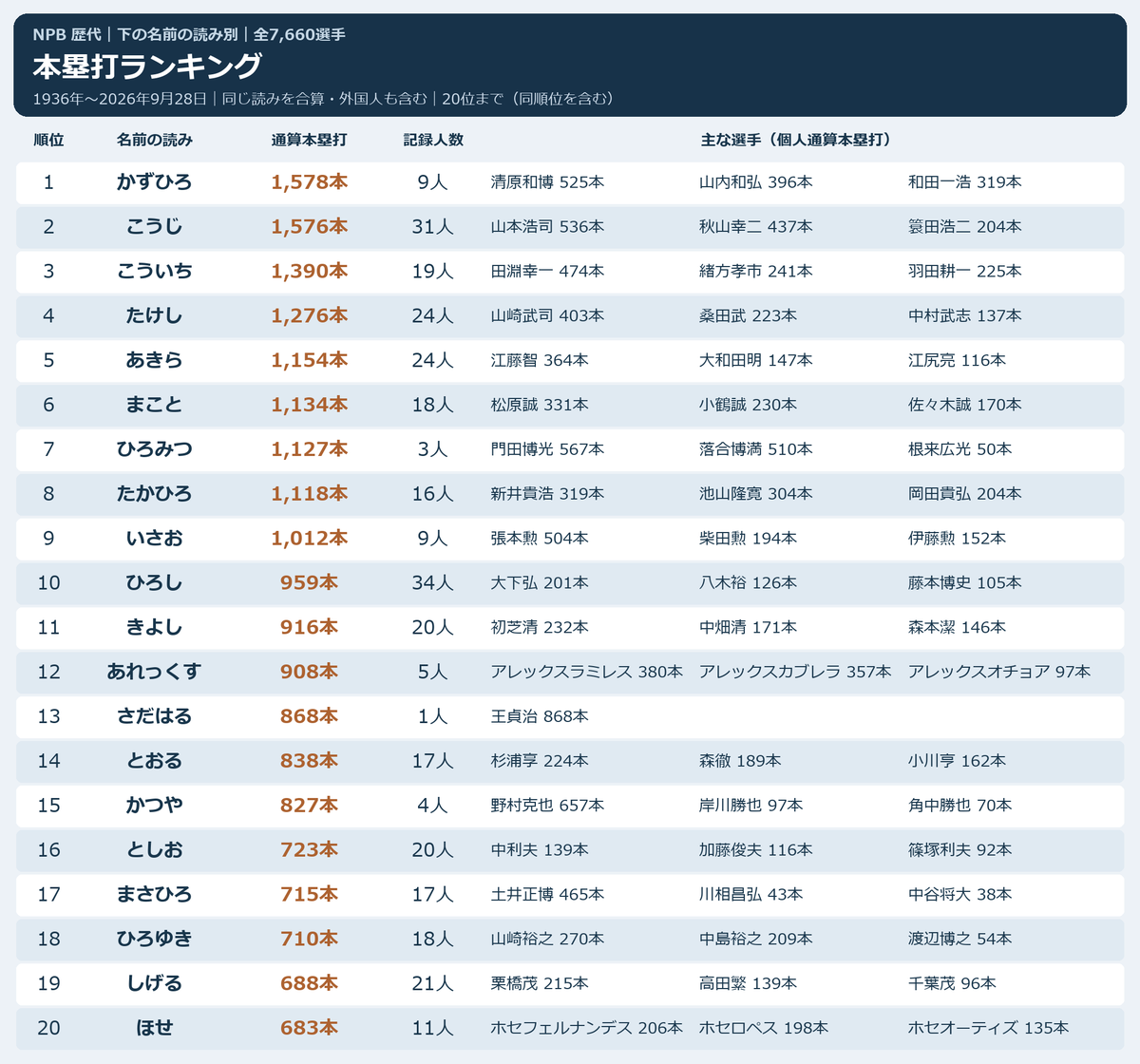The image size is (1140, 1064).
Task: Click the 34人 count cell
Action: tap(433, 583)
